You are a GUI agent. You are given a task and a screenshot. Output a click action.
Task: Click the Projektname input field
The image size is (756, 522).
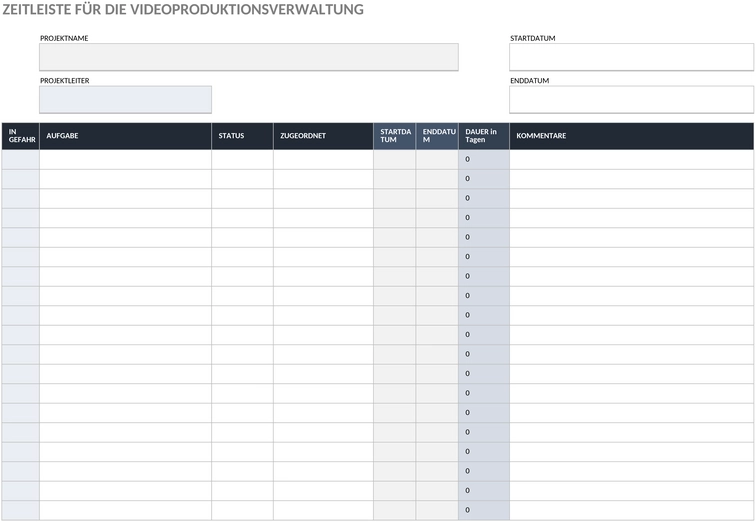coord(249,57)
